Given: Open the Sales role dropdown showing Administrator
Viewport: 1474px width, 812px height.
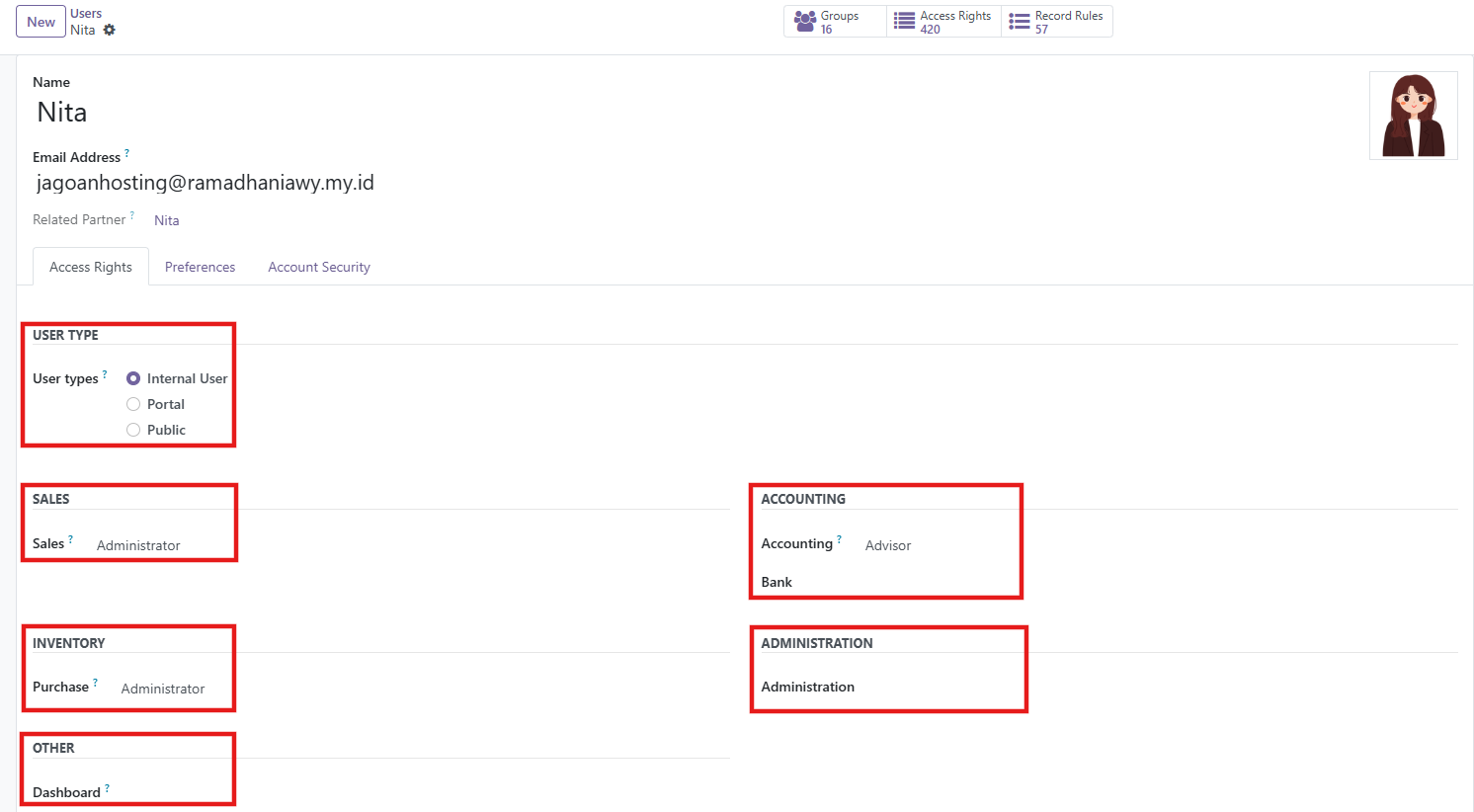Looking at the screenshot, I should pyautogui.click(x=138, y=545).
